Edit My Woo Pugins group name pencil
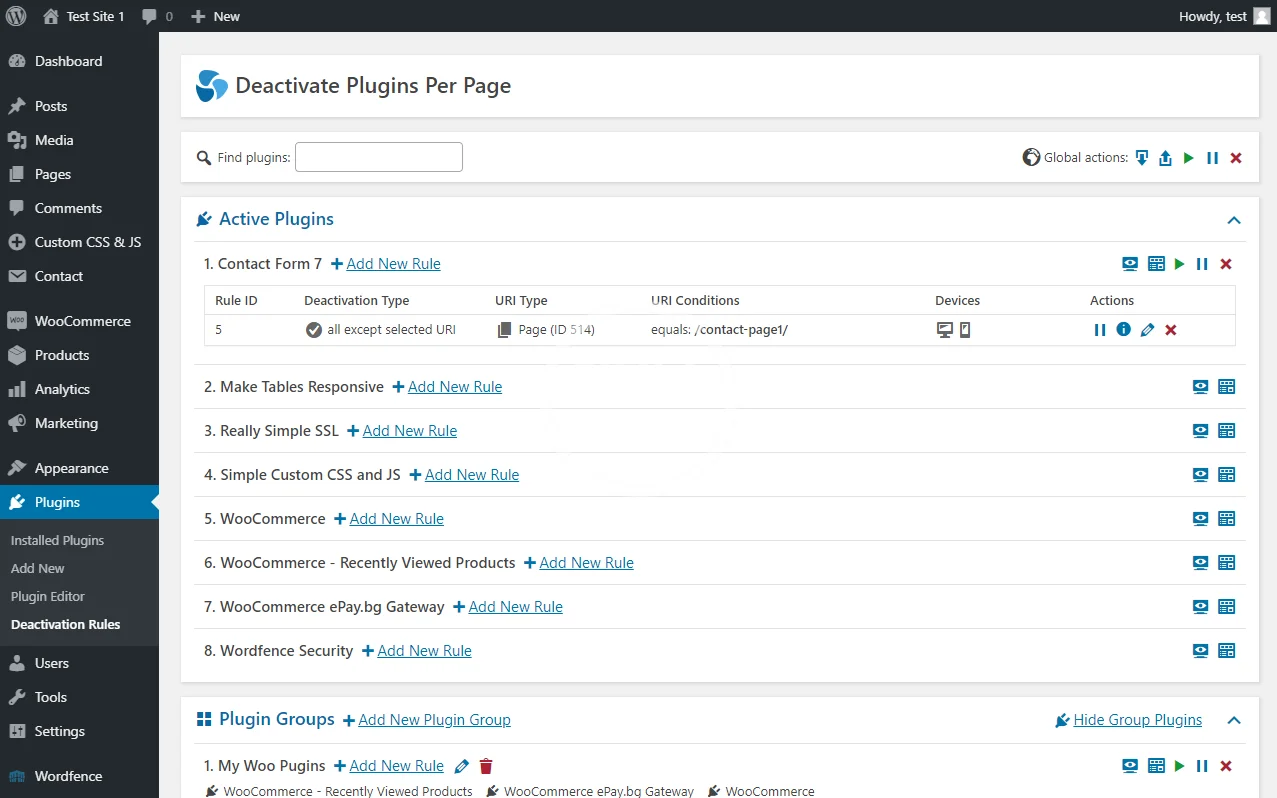The image size is (1277, 798). [x=461, y=766]
